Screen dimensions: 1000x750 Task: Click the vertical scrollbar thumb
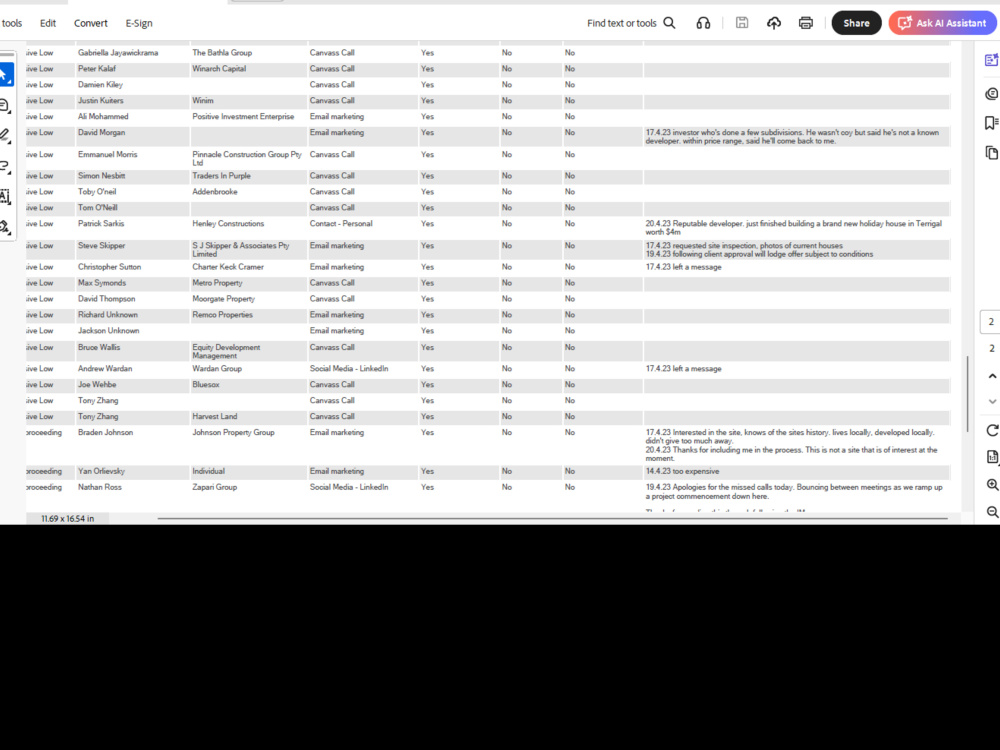click(x=967, y=393)
